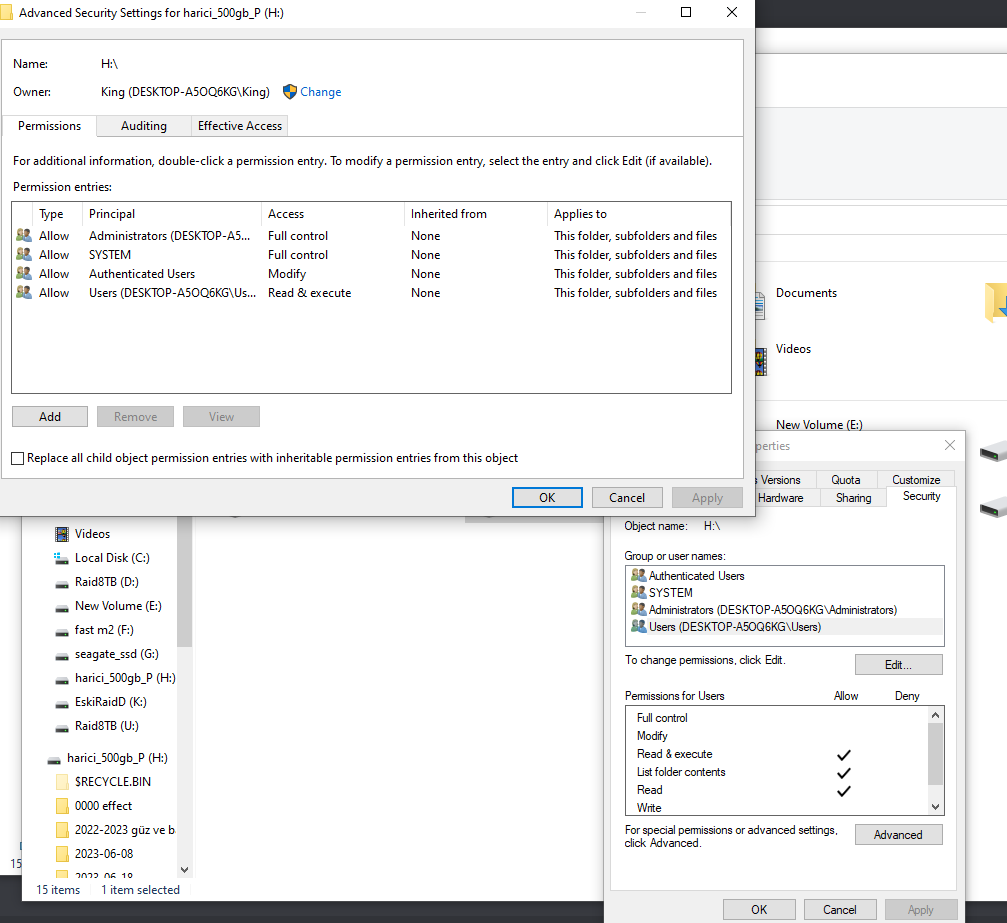1007x923 pixels.
Task: Click the Authenticated Users group icon in the Properties list
Action: pos(638,575)
